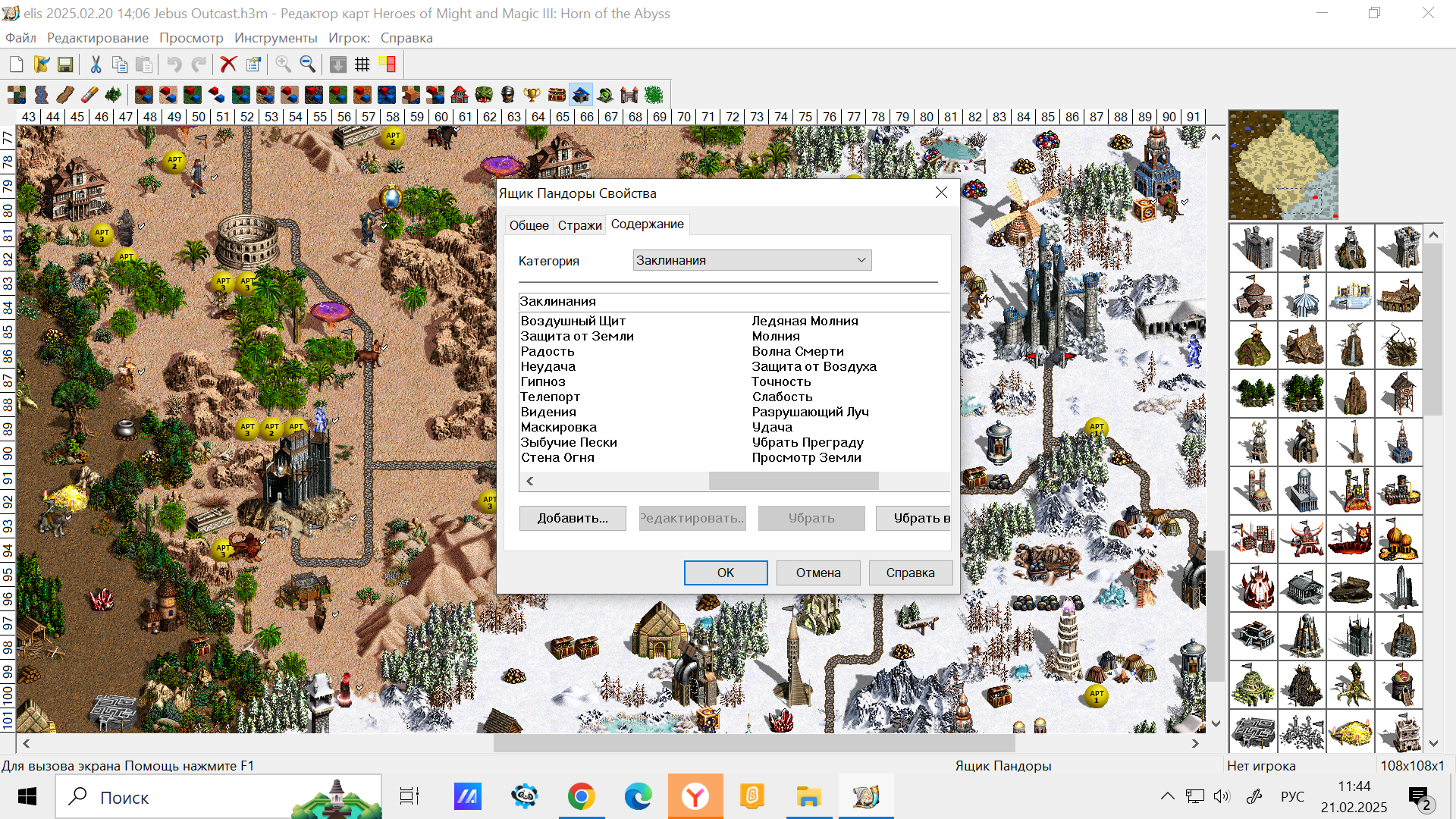Click the spell list left scroll arrow

click(x=530, y=481)
